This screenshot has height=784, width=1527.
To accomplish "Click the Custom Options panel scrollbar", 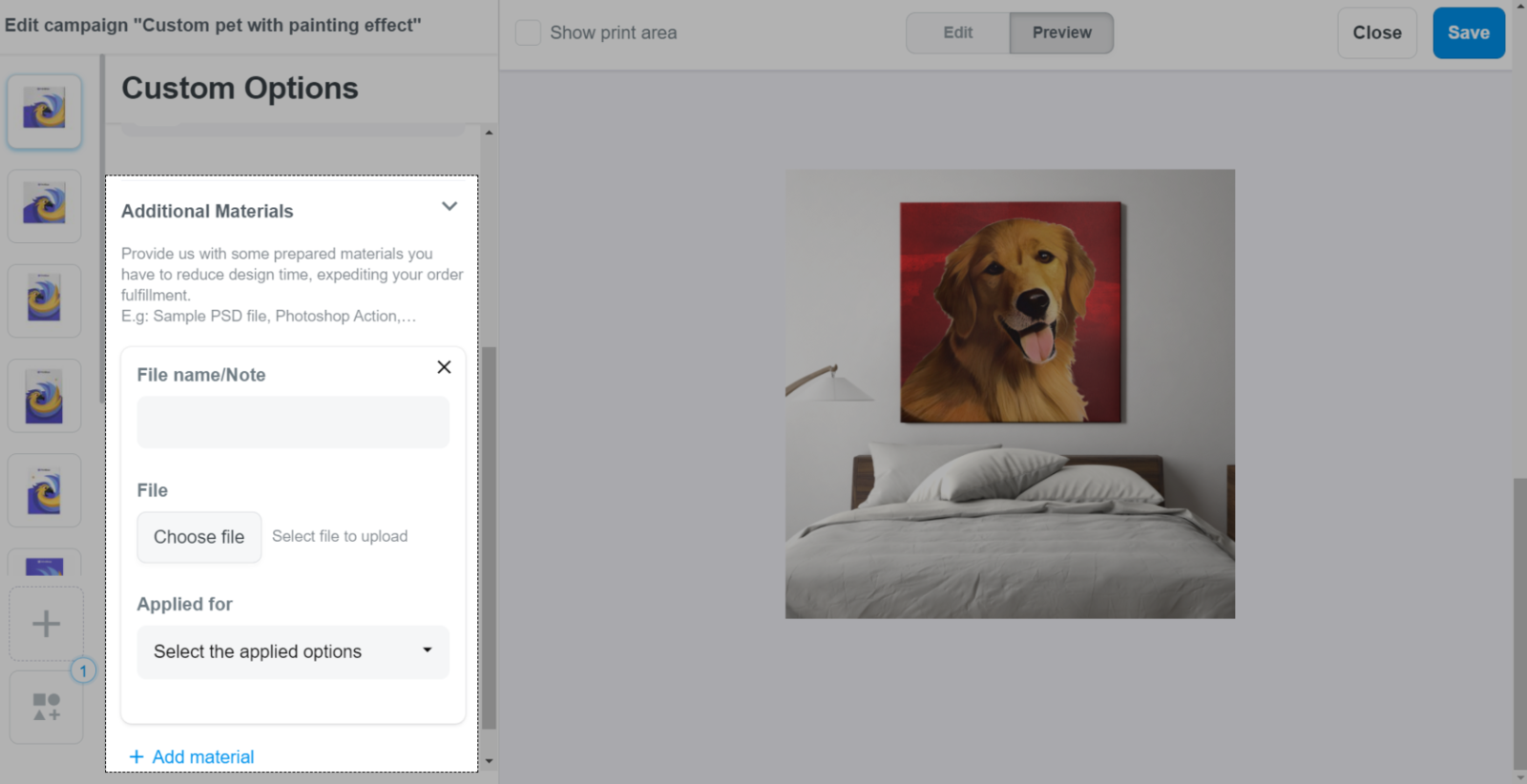I will coord(489,534).
